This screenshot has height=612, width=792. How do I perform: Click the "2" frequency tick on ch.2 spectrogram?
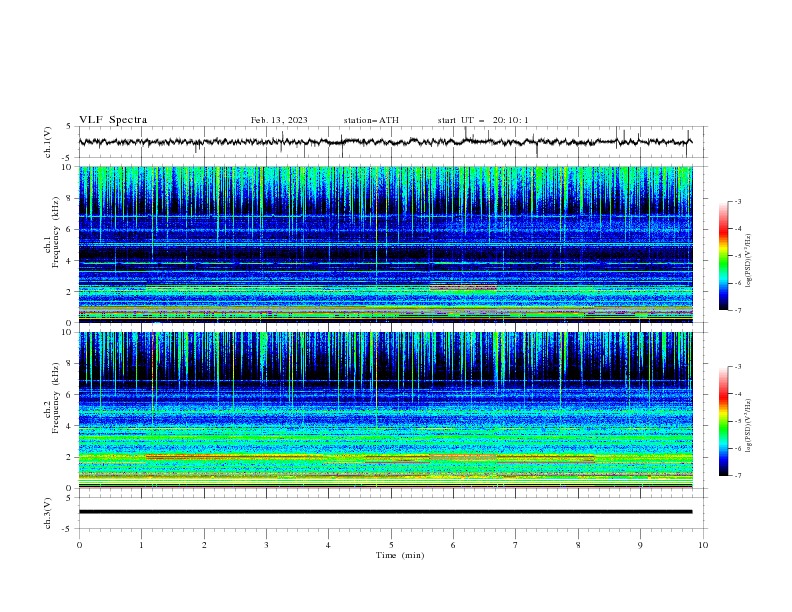pyautogui.click(x=70, y=457)
